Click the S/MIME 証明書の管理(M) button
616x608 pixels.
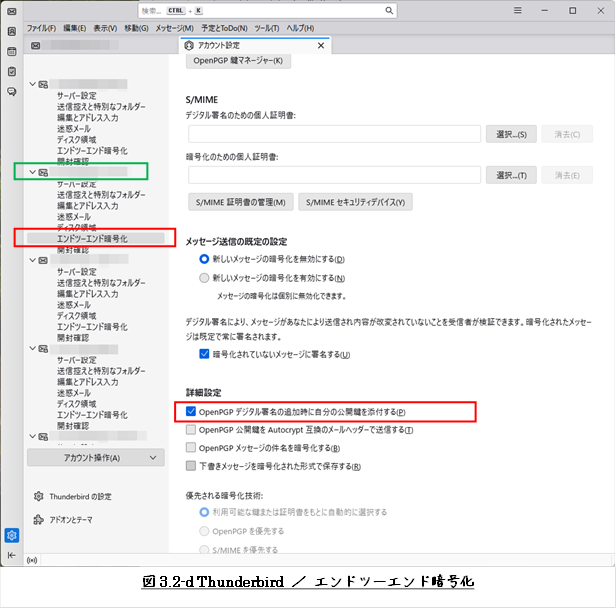tap(240, 202)
